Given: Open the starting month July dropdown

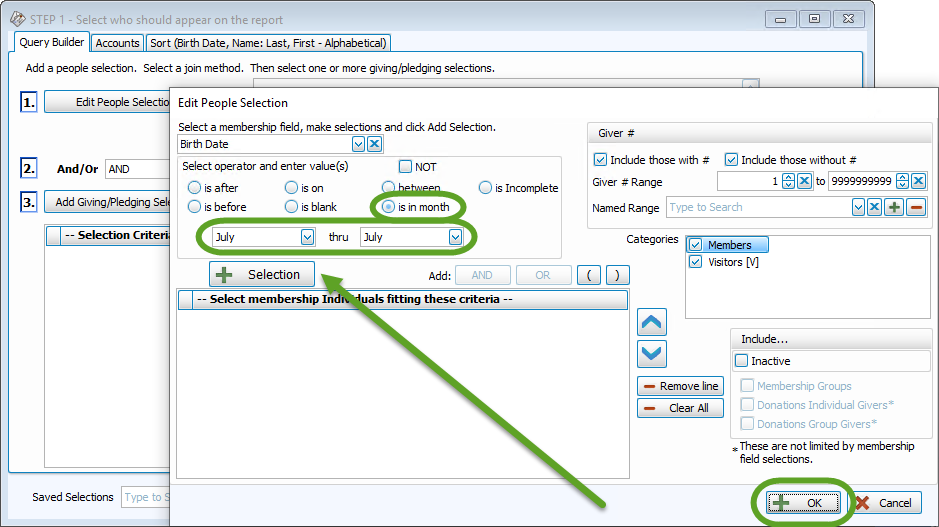Looking at the screenshot, I should [307, 237].
